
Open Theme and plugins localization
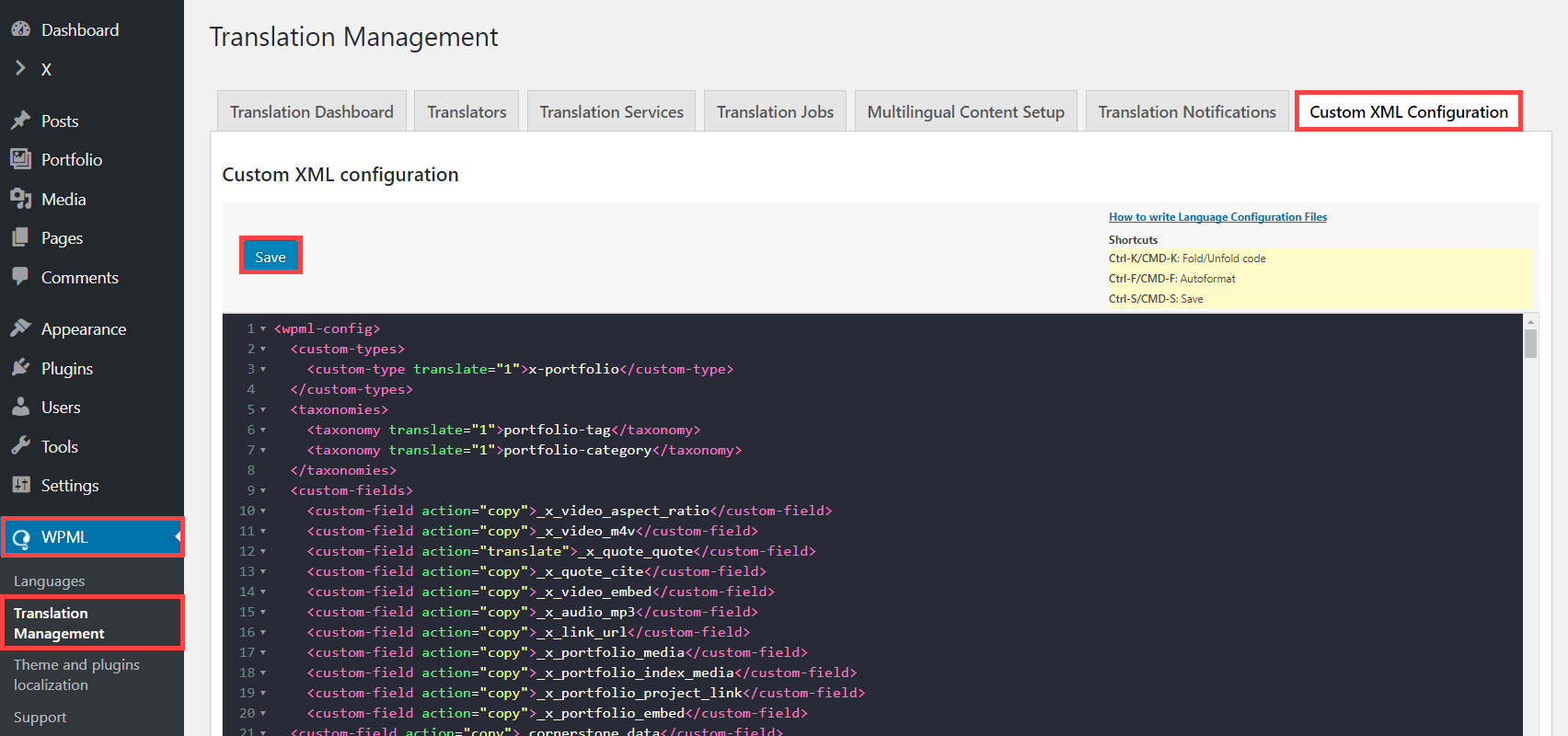tap(76, 674)
